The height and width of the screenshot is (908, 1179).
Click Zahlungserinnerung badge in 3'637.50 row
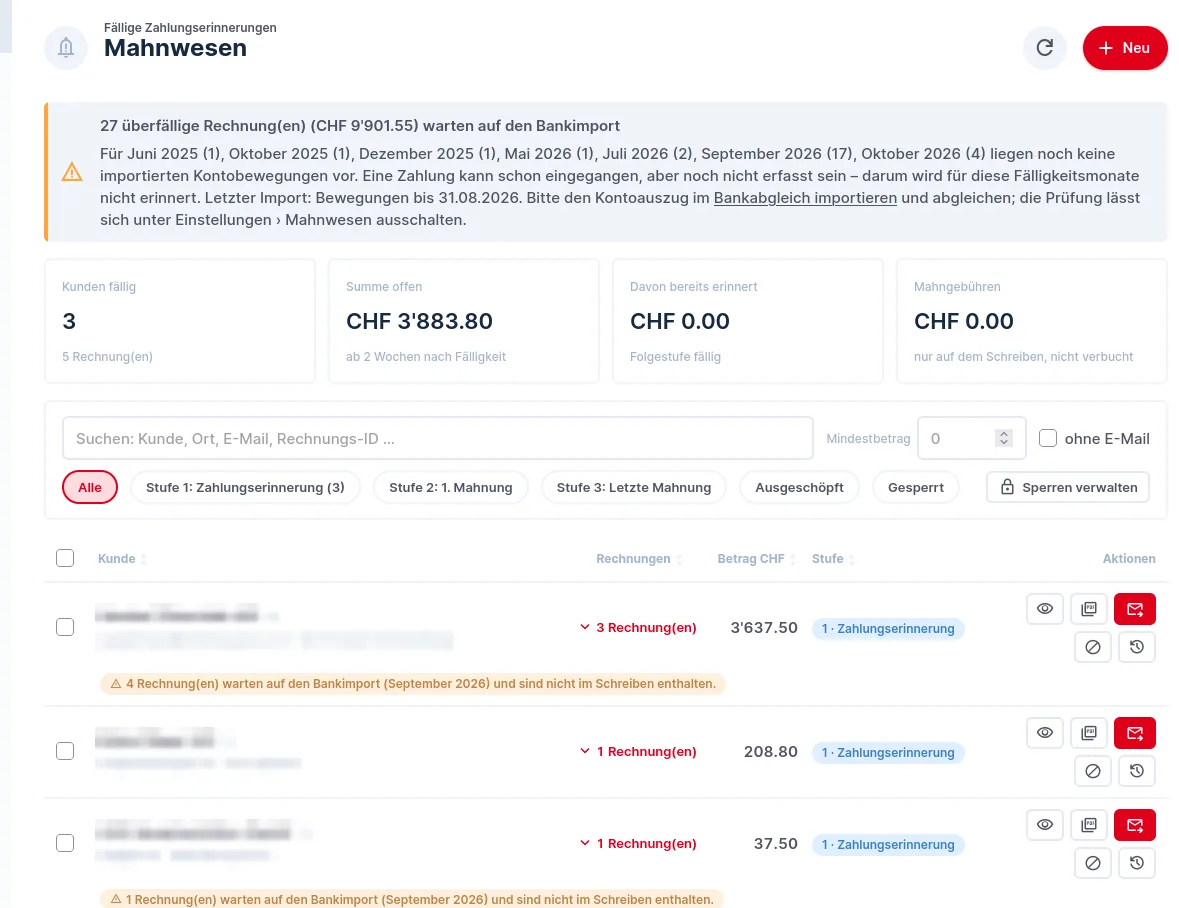tap(888, 628)
